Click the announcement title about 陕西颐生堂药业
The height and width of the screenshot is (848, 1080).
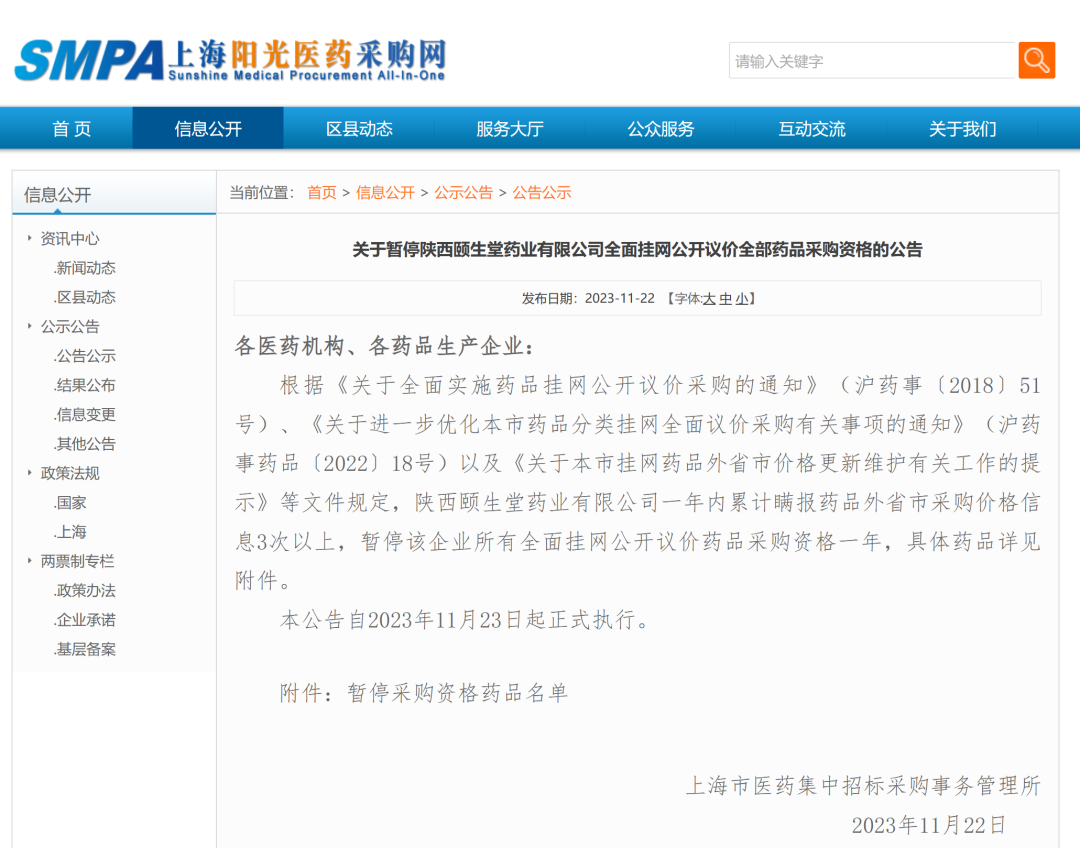coord(637,249)
